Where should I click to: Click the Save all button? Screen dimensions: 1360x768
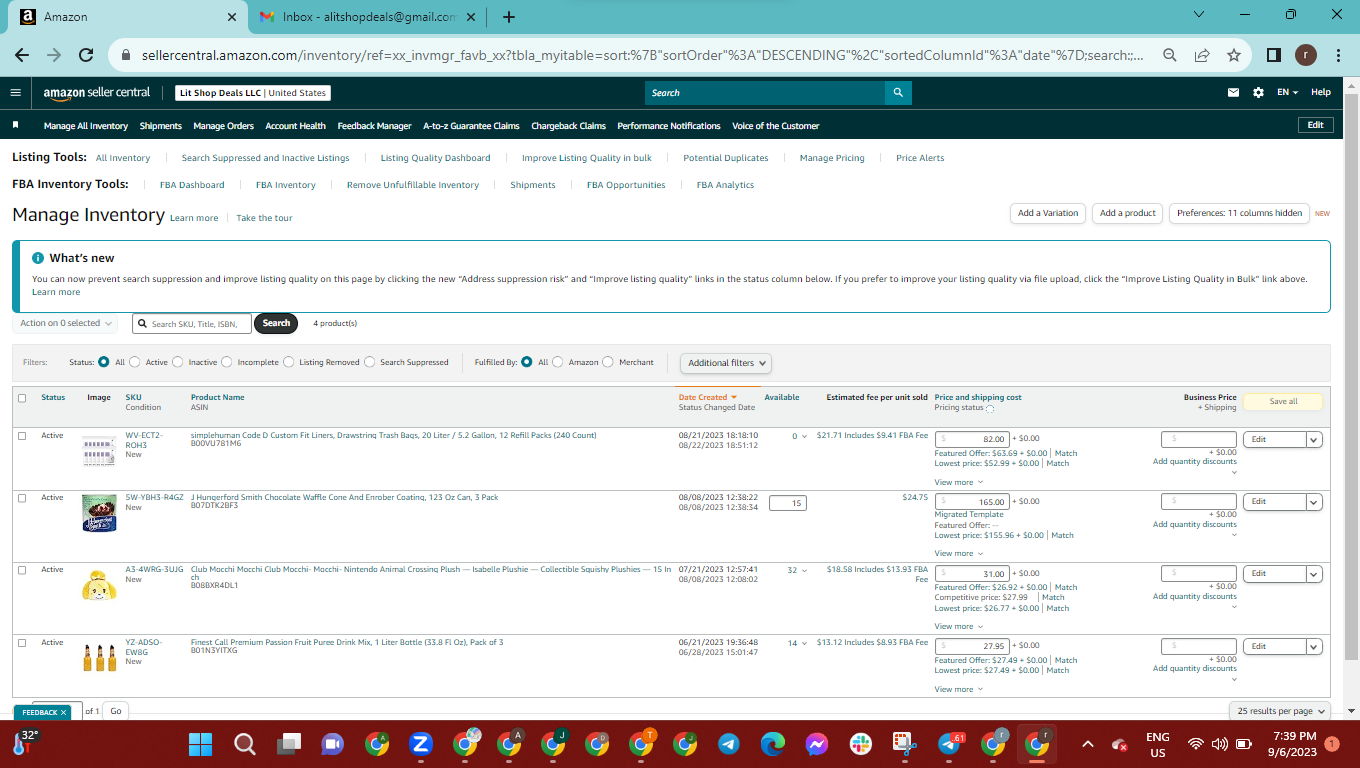(x=1283, y=401)
